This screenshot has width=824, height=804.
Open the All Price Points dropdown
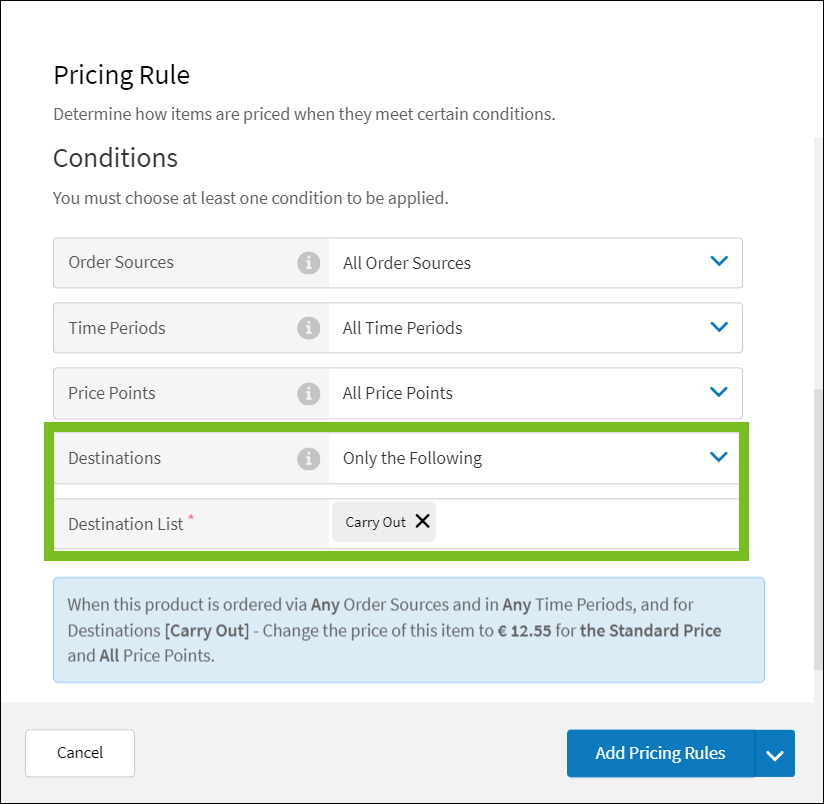(x=535, y=392)
